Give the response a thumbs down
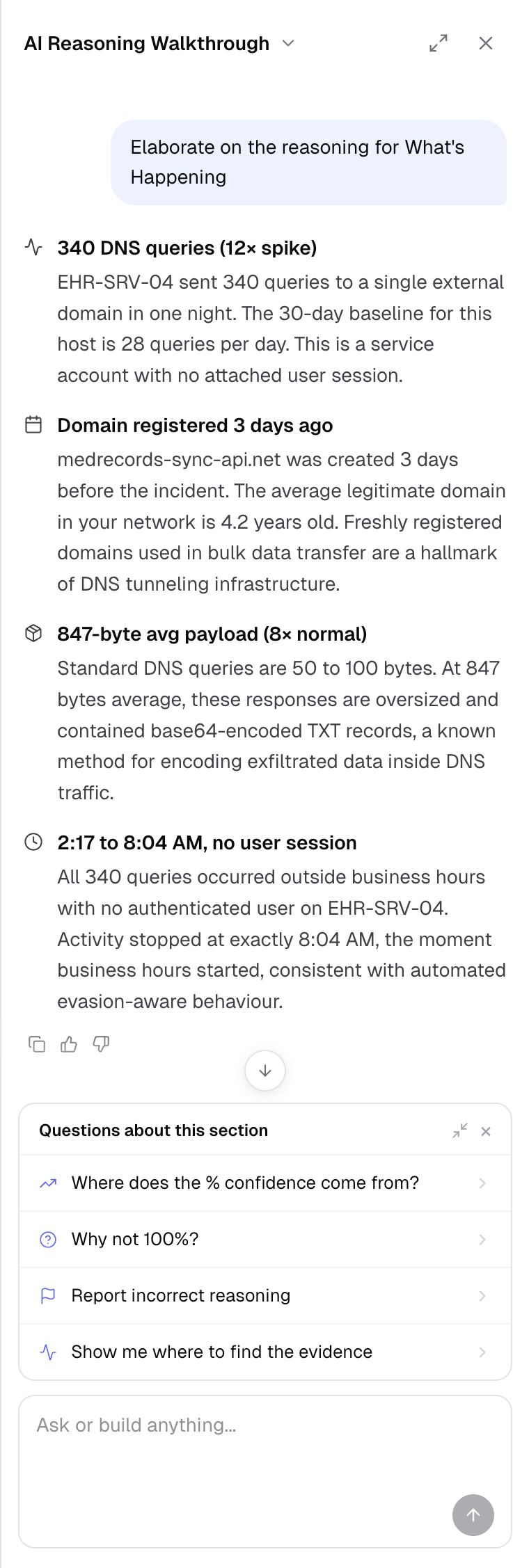The height and width of the screenshot is (1568, 529). click(x=101, y=1044)
